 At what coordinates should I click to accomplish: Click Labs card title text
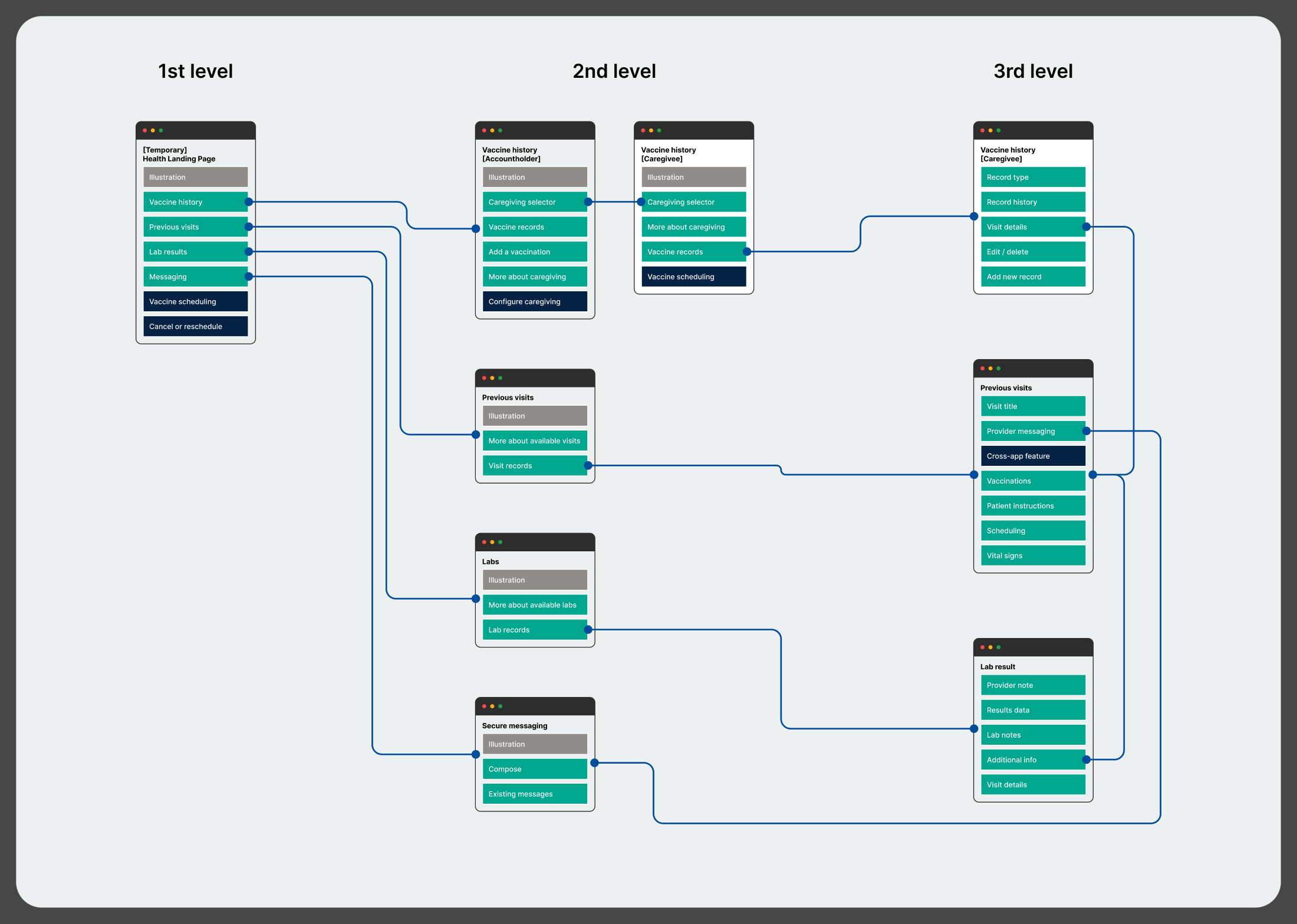491,562
